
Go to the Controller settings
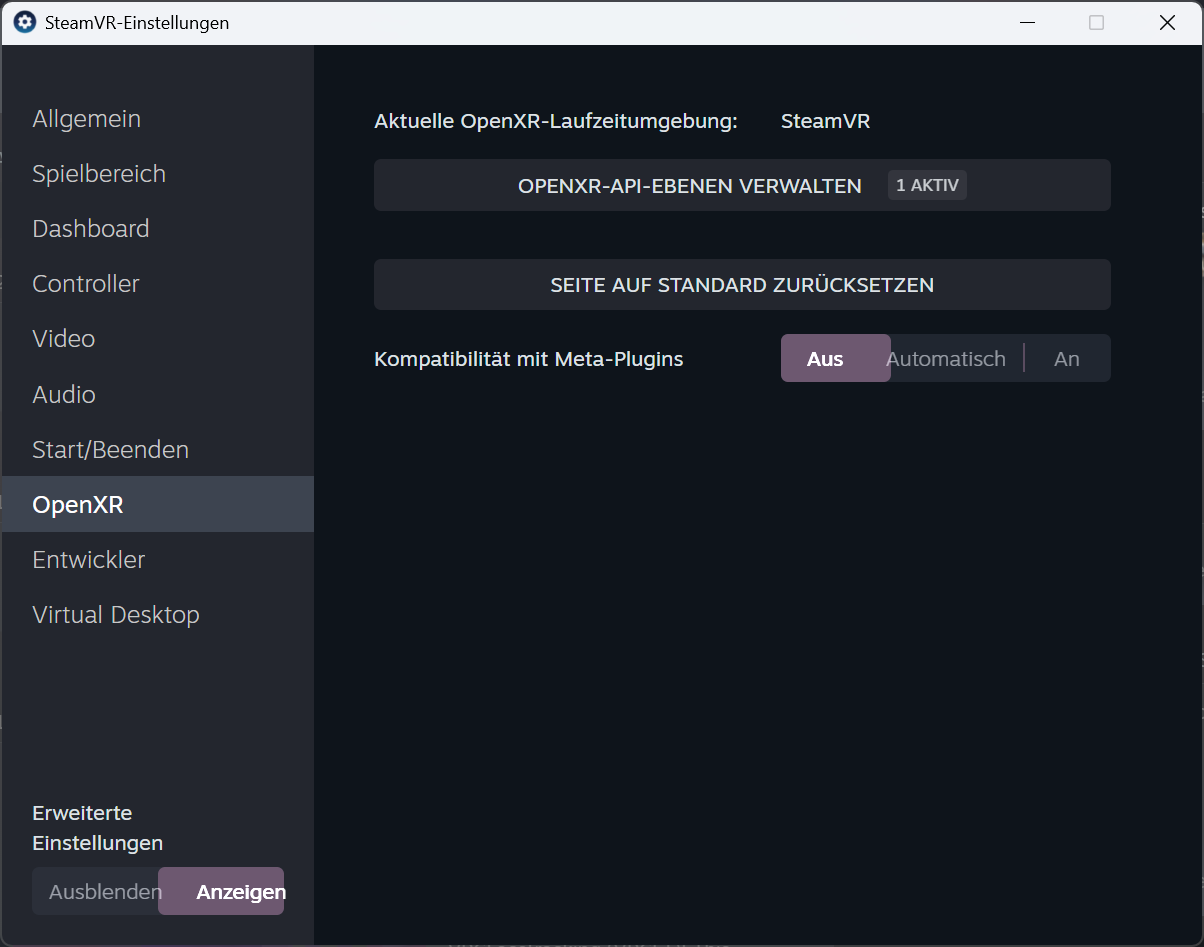(x=158, y=284)
